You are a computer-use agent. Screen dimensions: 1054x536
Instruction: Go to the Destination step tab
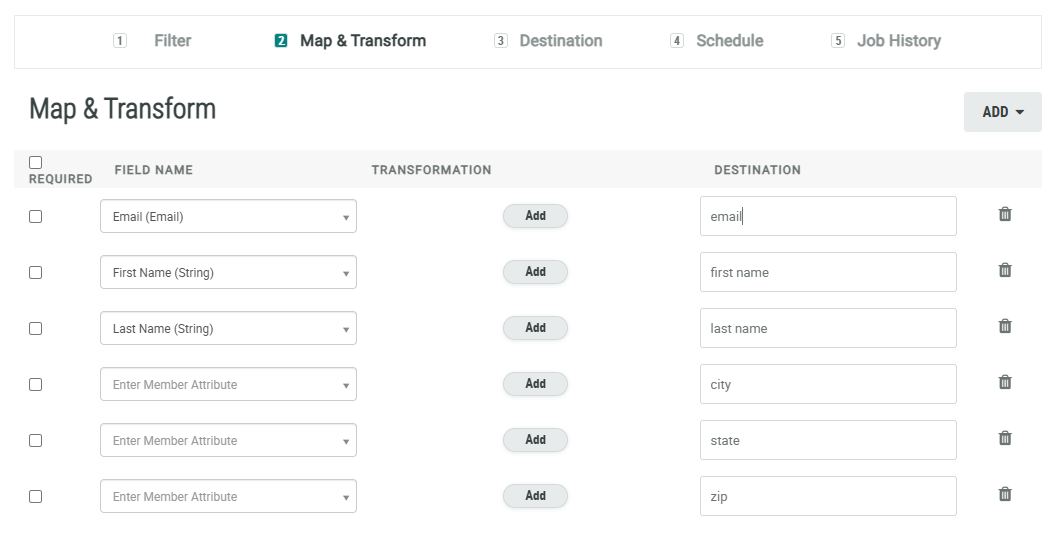coord(560,41)
